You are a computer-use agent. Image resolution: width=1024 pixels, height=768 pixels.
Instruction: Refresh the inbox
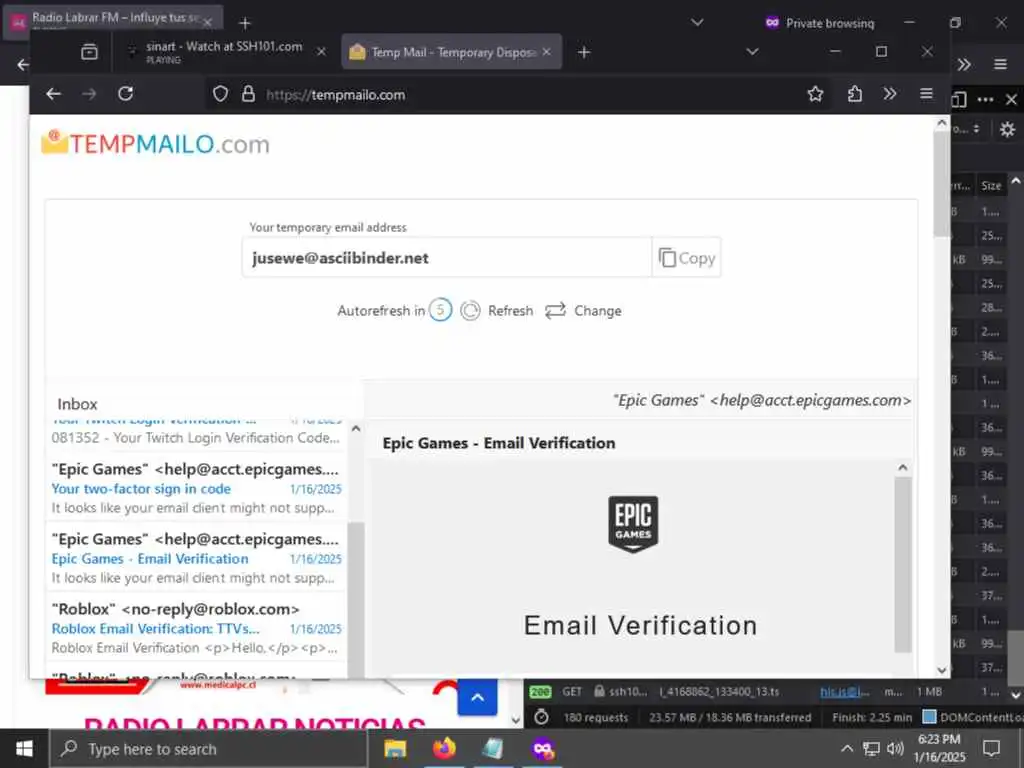point(497,311)
